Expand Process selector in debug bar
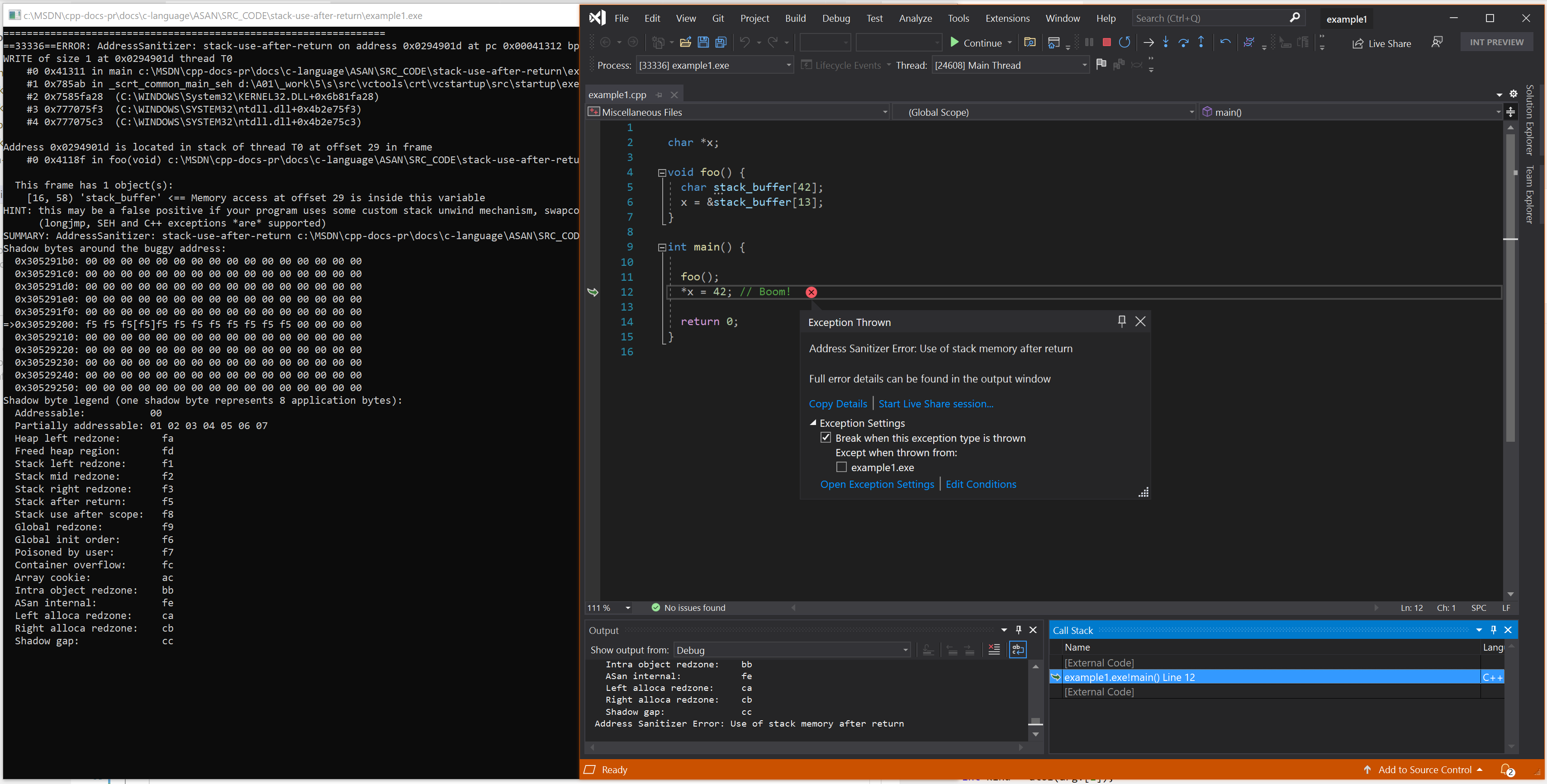The height and width of the screenshot is (784, 1547). coord(788,66)
